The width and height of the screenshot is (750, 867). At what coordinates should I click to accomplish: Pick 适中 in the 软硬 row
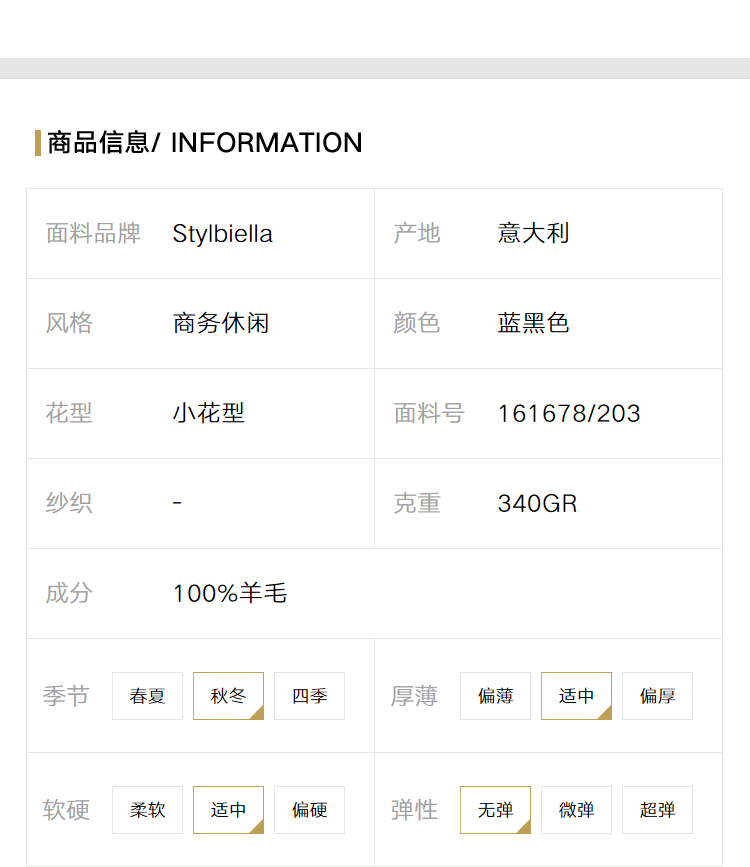point(228,809)
